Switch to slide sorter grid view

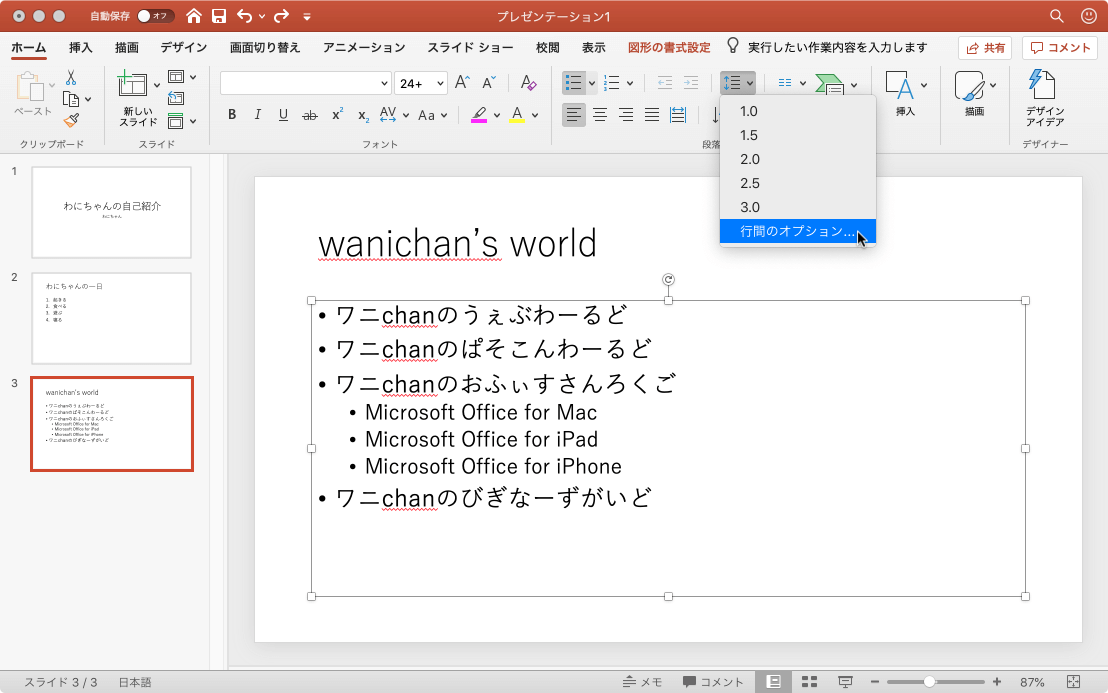coord(810,682)
